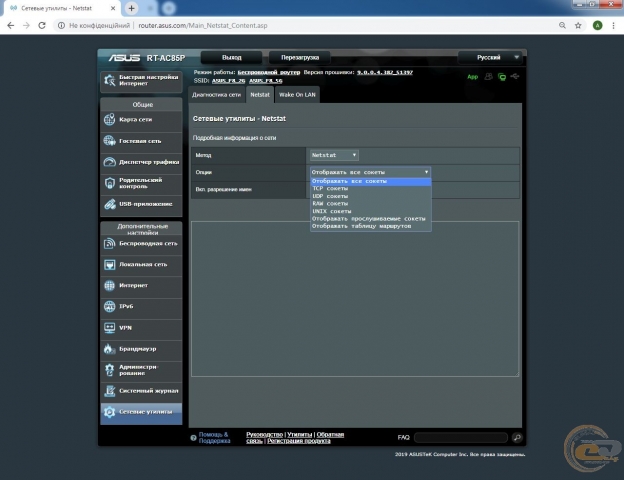Viewport: 624px width, 480px height.
Task: Click the Гостевая сеть sidebar icon
Action: click(111, 141)
